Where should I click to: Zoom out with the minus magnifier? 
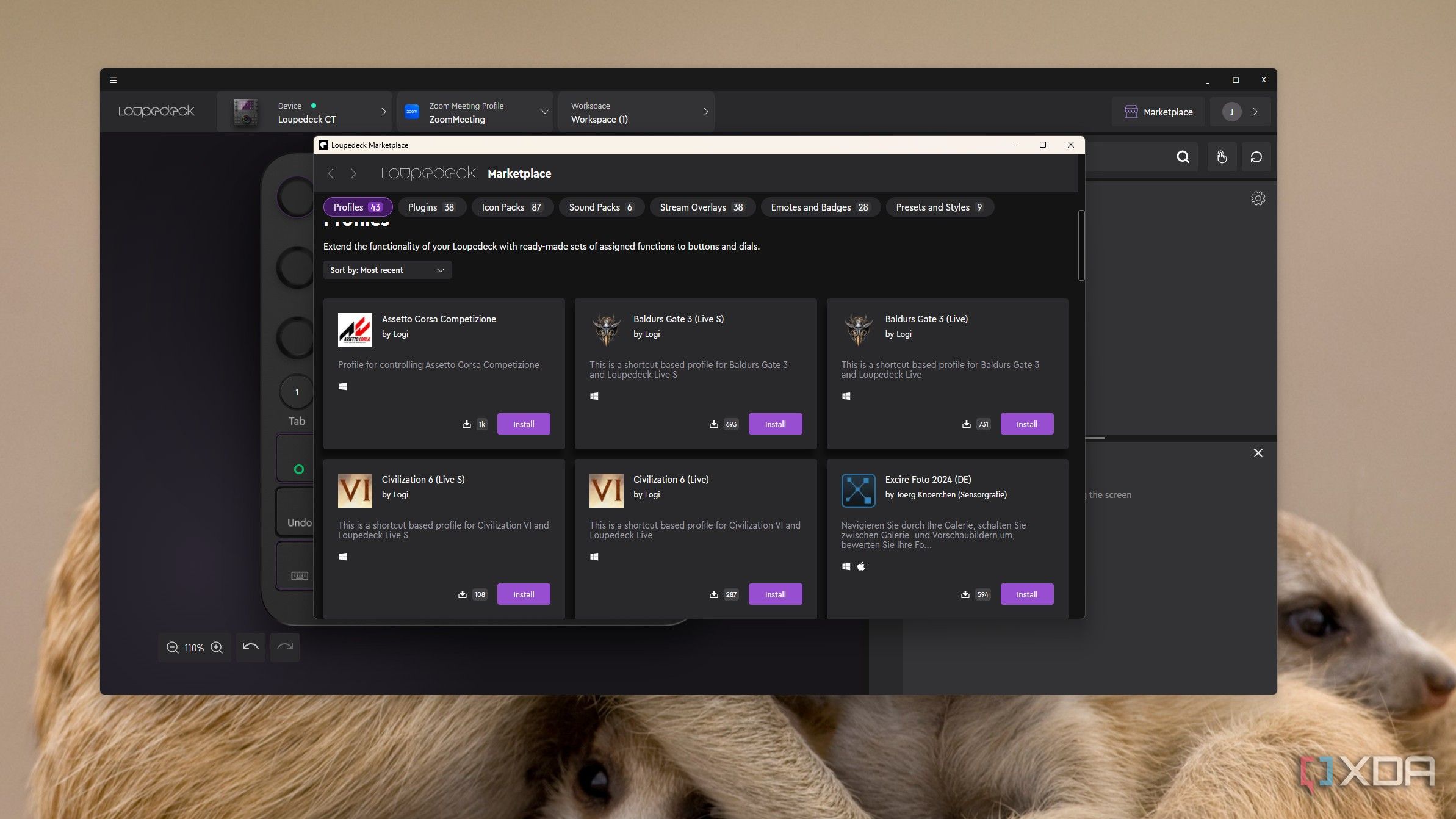tap(172, 648)
